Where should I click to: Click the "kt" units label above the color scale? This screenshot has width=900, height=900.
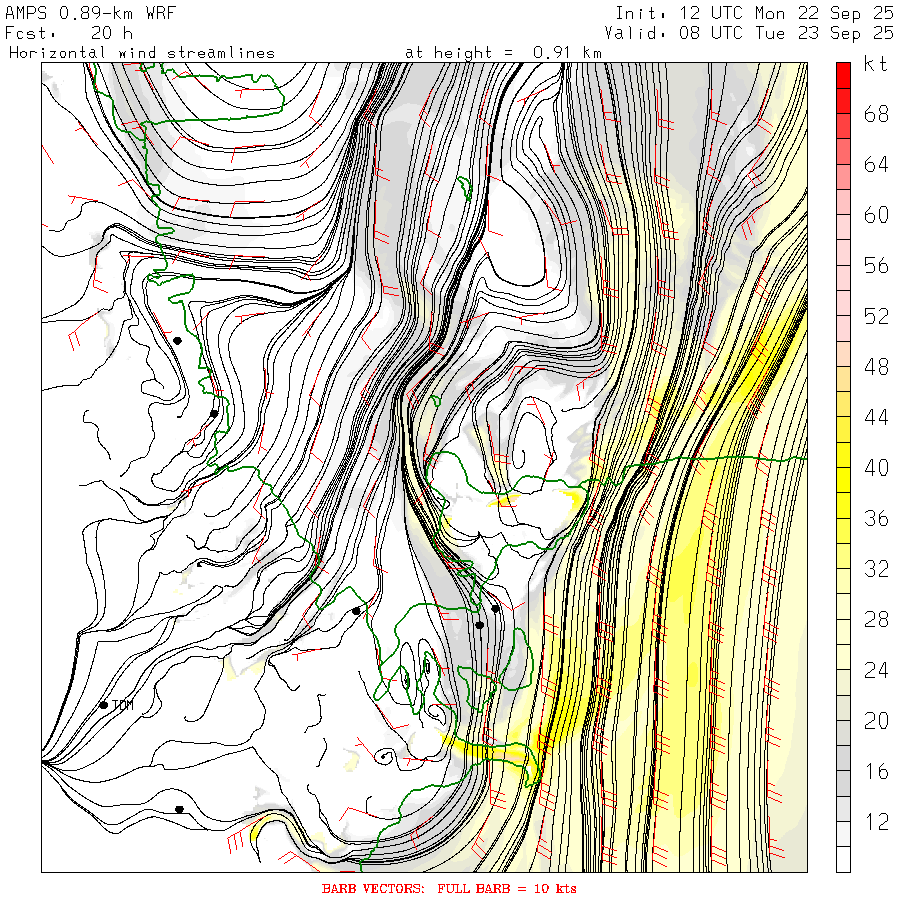tap(876, 64)
